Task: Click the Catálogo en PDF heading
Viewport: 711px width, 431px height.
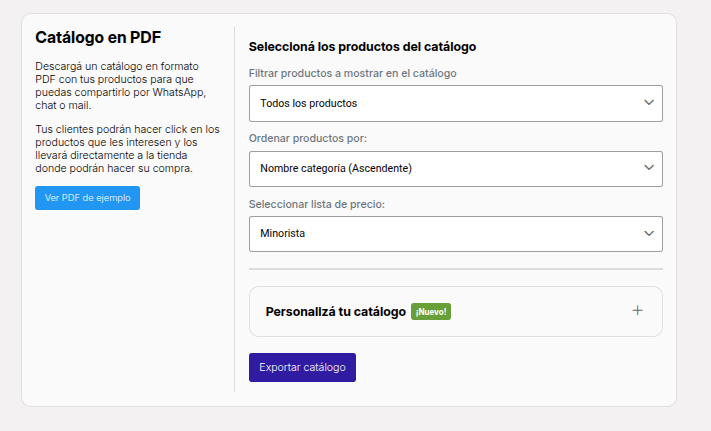Action: point(98,38)
